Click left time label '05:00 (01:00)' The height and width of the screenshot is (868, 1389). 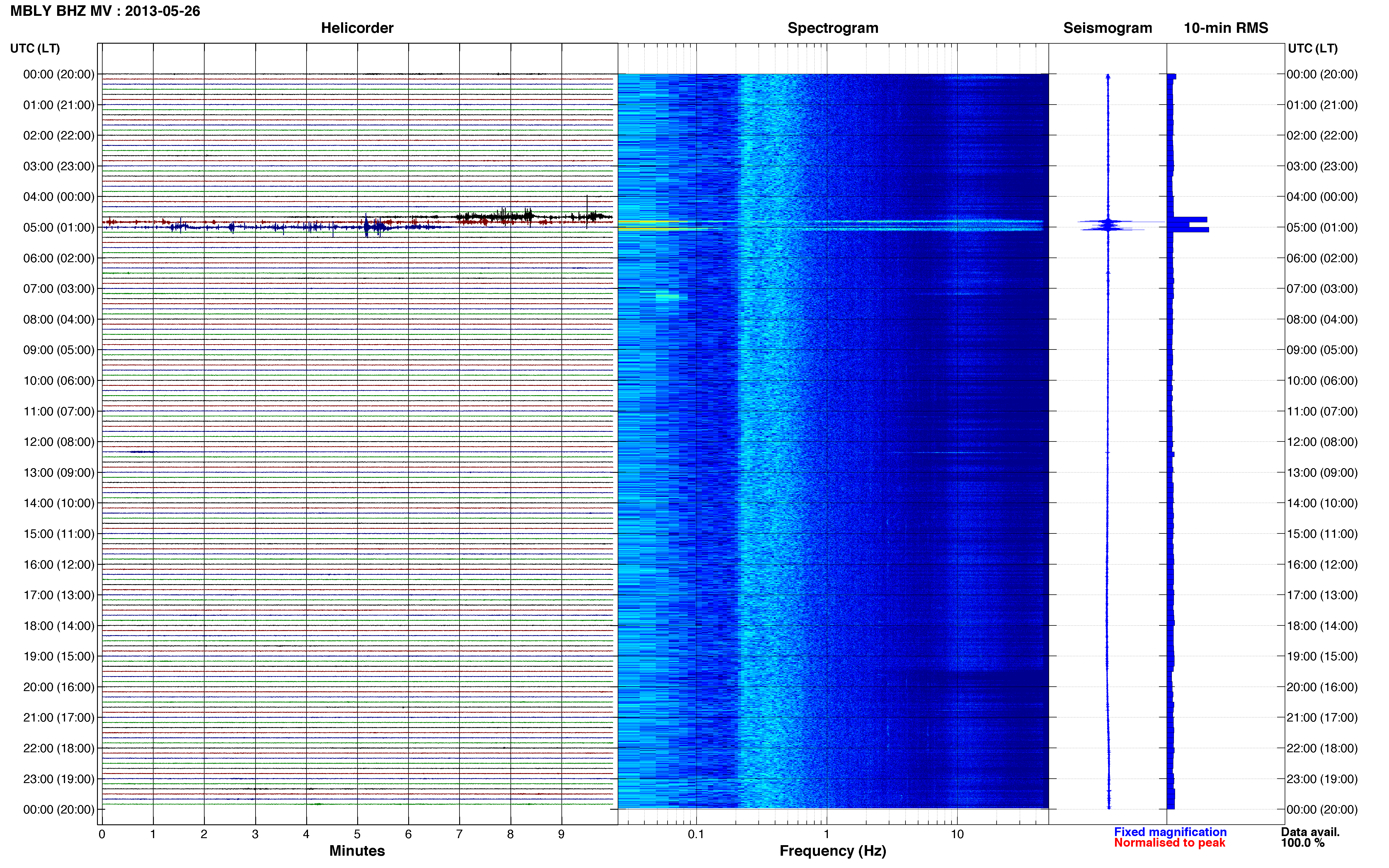(x=59, y=227)
